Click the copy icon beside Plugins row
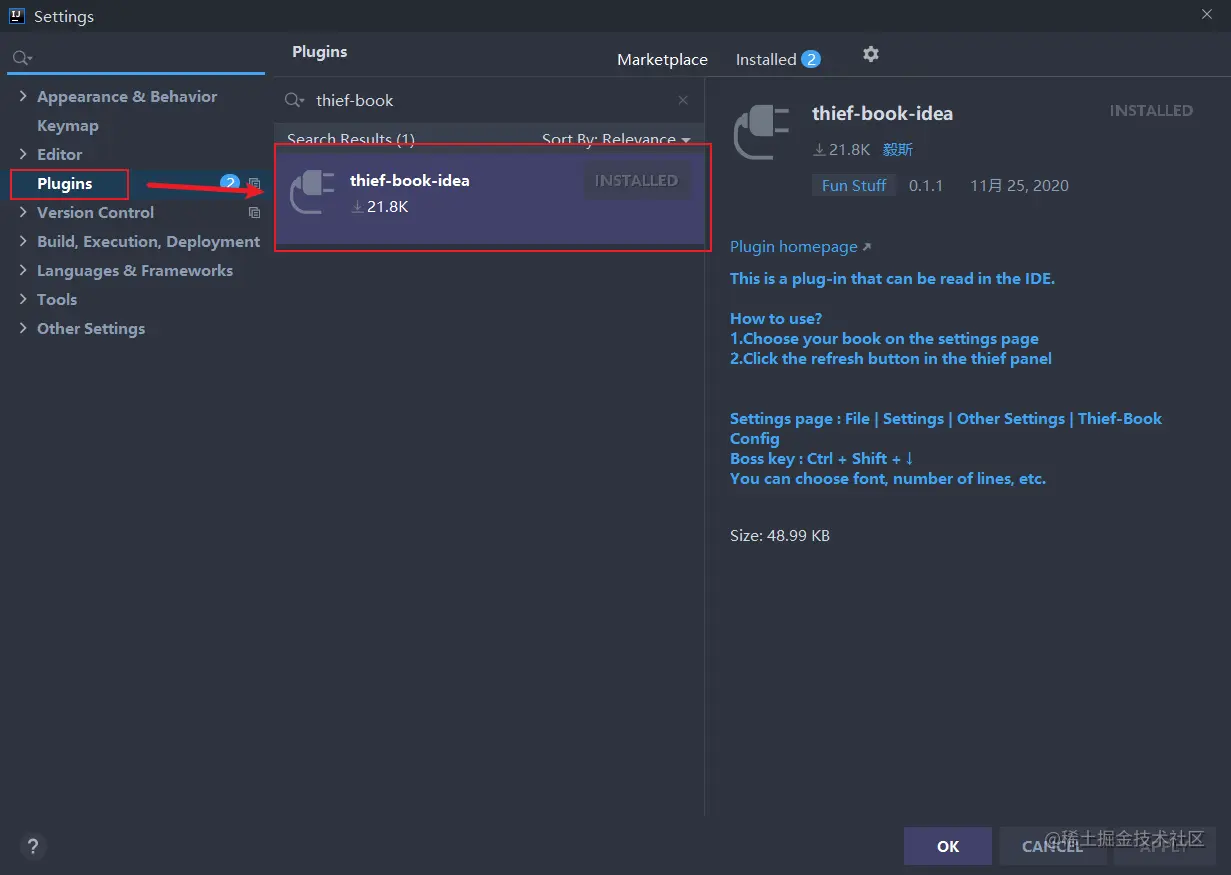Image resolution: width=1231 pixels, height=875 pixels. 254,184
